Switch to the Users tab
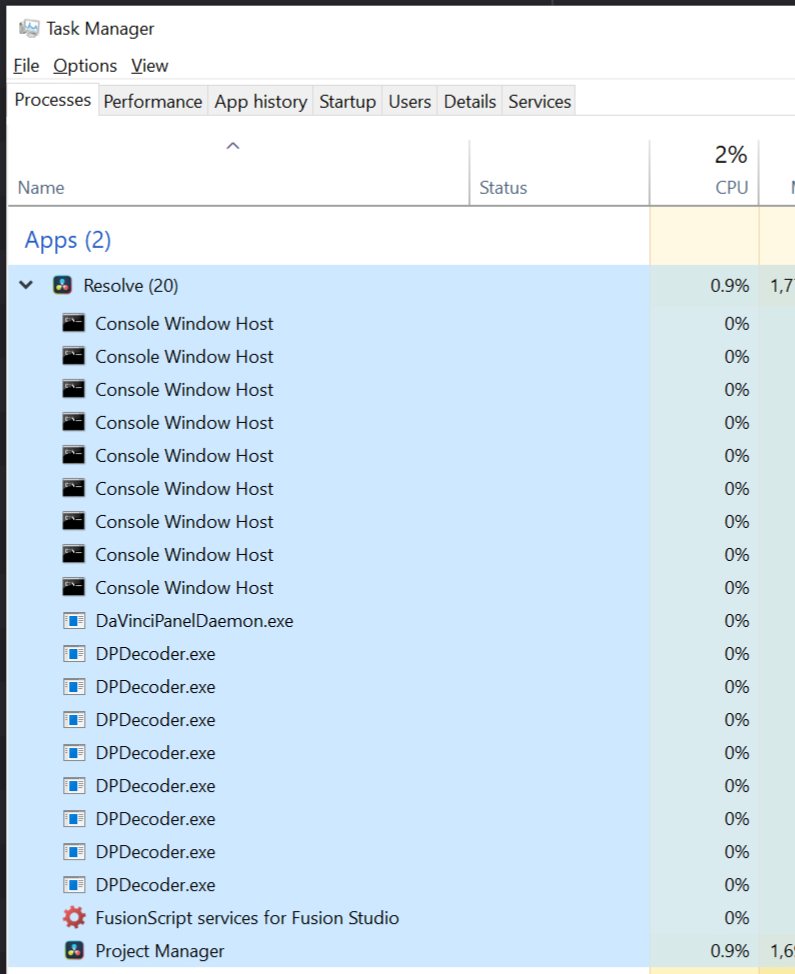The width and height of the screenshot is (795, 974). [409, 101]
